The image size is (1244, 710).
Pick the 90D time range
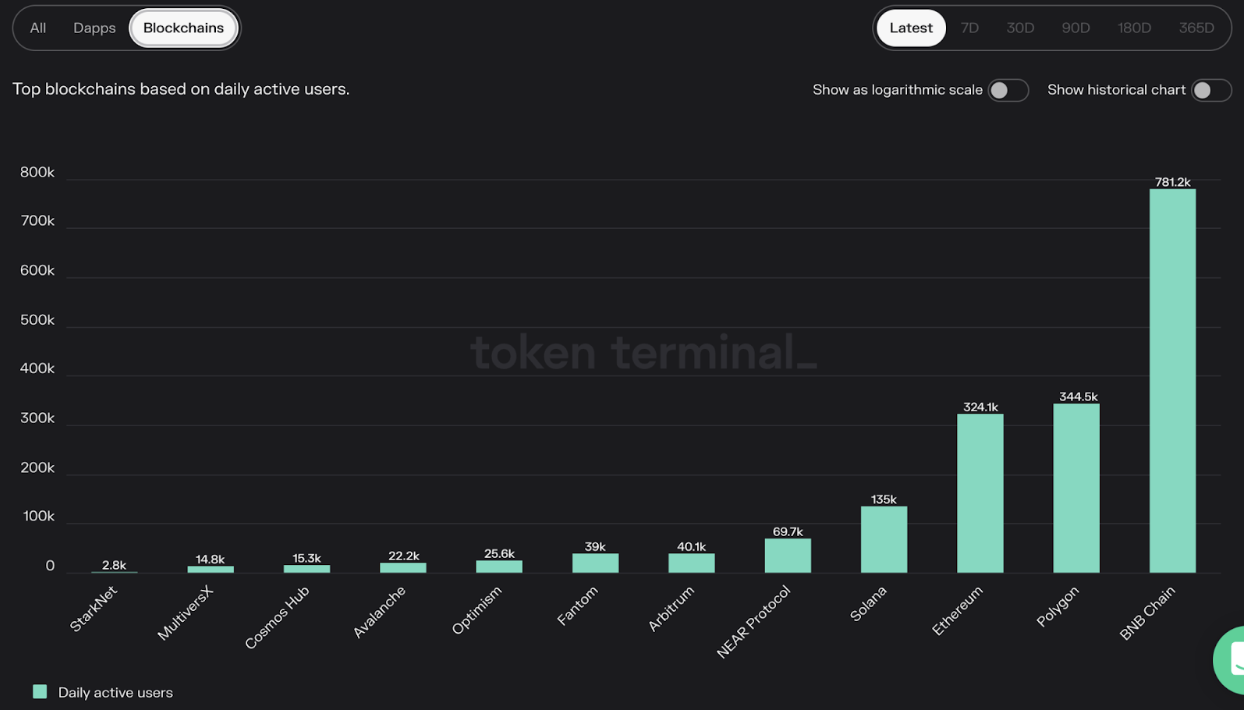pyautogui.click(x=1075, y=28)
